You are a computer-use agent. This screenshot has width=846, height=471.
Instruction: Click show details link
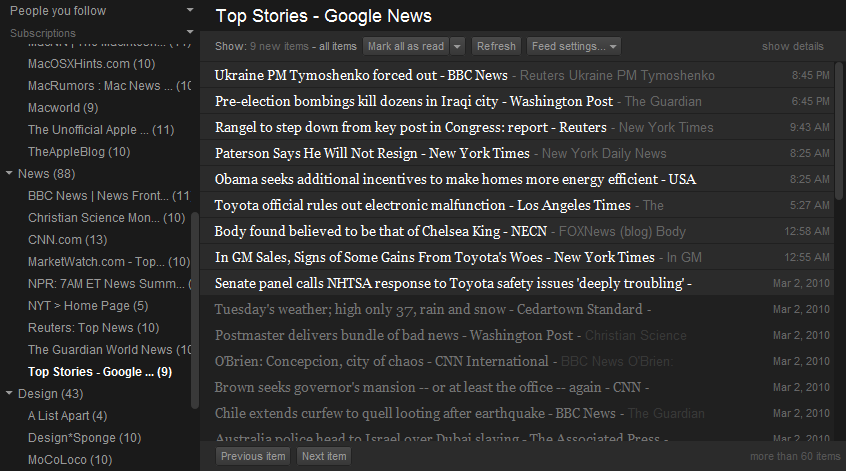point(793,46)
